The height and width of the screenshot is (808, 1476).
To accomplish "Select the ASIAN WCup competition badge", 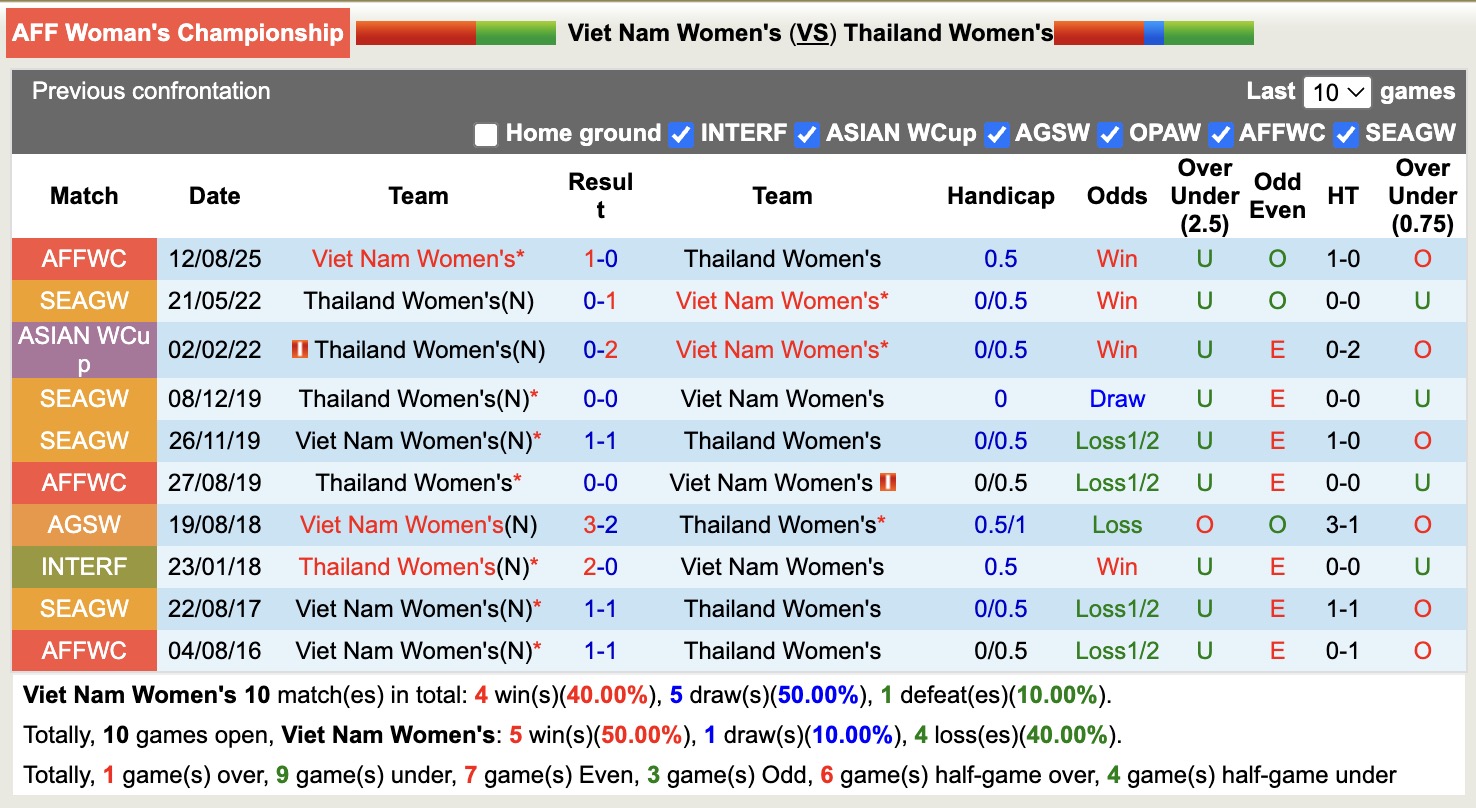I will (84, 350).
